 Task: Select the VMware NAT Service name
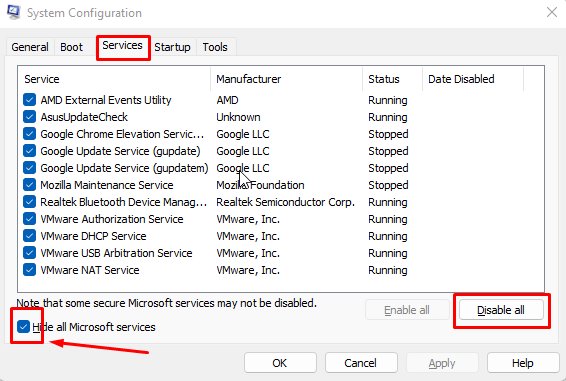pyautogui.click(x=90, y=270)
